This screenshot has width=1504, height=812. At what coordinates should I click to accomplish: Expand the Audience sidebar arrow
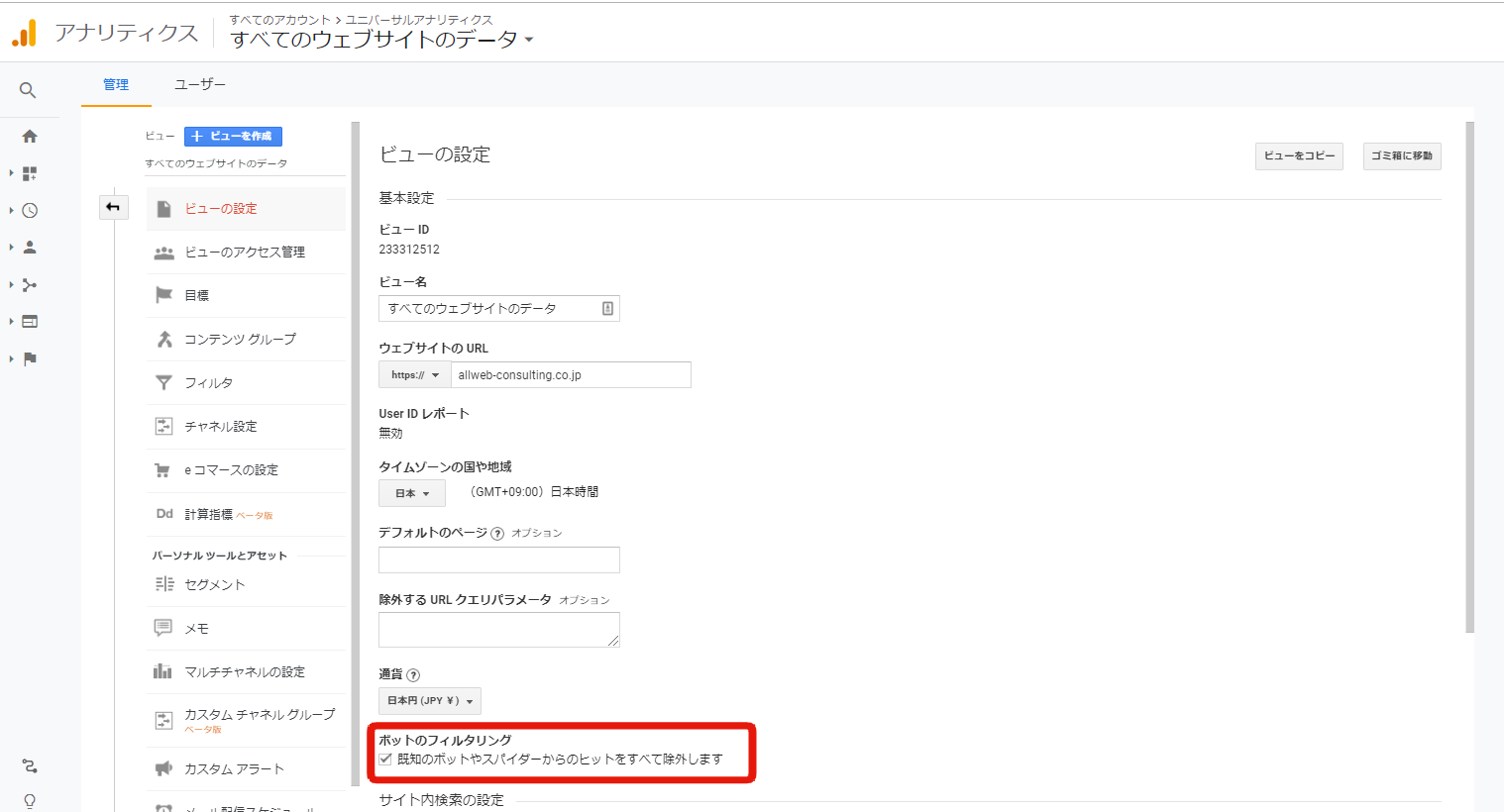(11, 248)
